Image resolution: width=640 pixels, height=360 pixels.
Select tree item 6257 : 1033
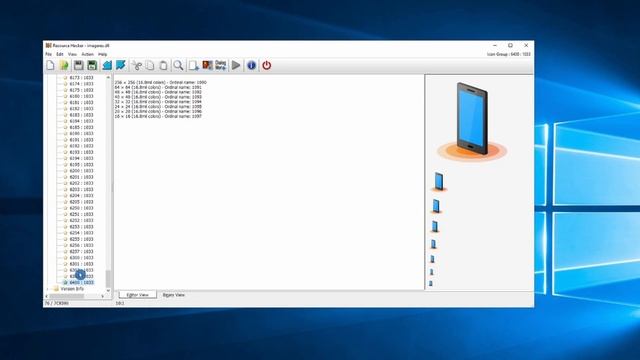tap(81, 251)
